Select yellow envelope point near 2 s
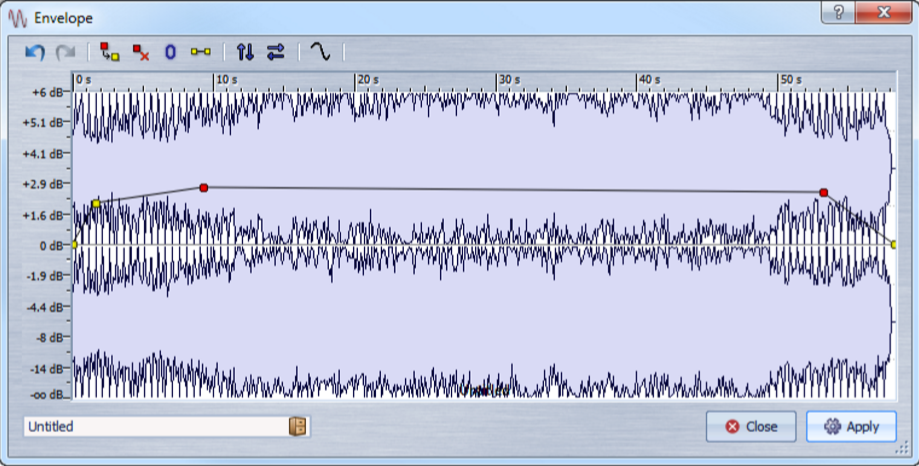 coord(96,203)
